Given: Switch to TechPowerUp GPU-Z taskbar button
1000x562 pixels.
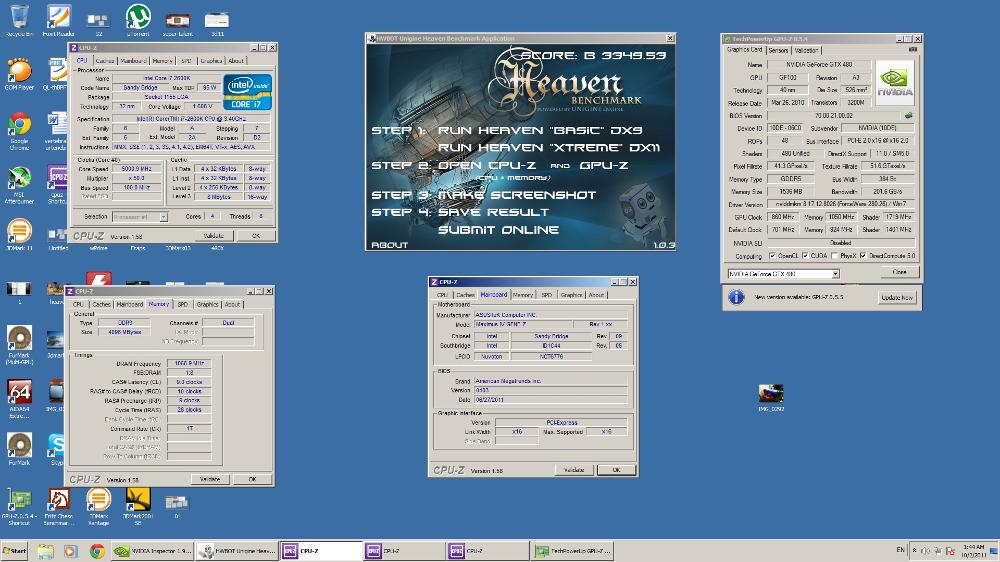Looking at the screenshot, I should tap(572, 551).
